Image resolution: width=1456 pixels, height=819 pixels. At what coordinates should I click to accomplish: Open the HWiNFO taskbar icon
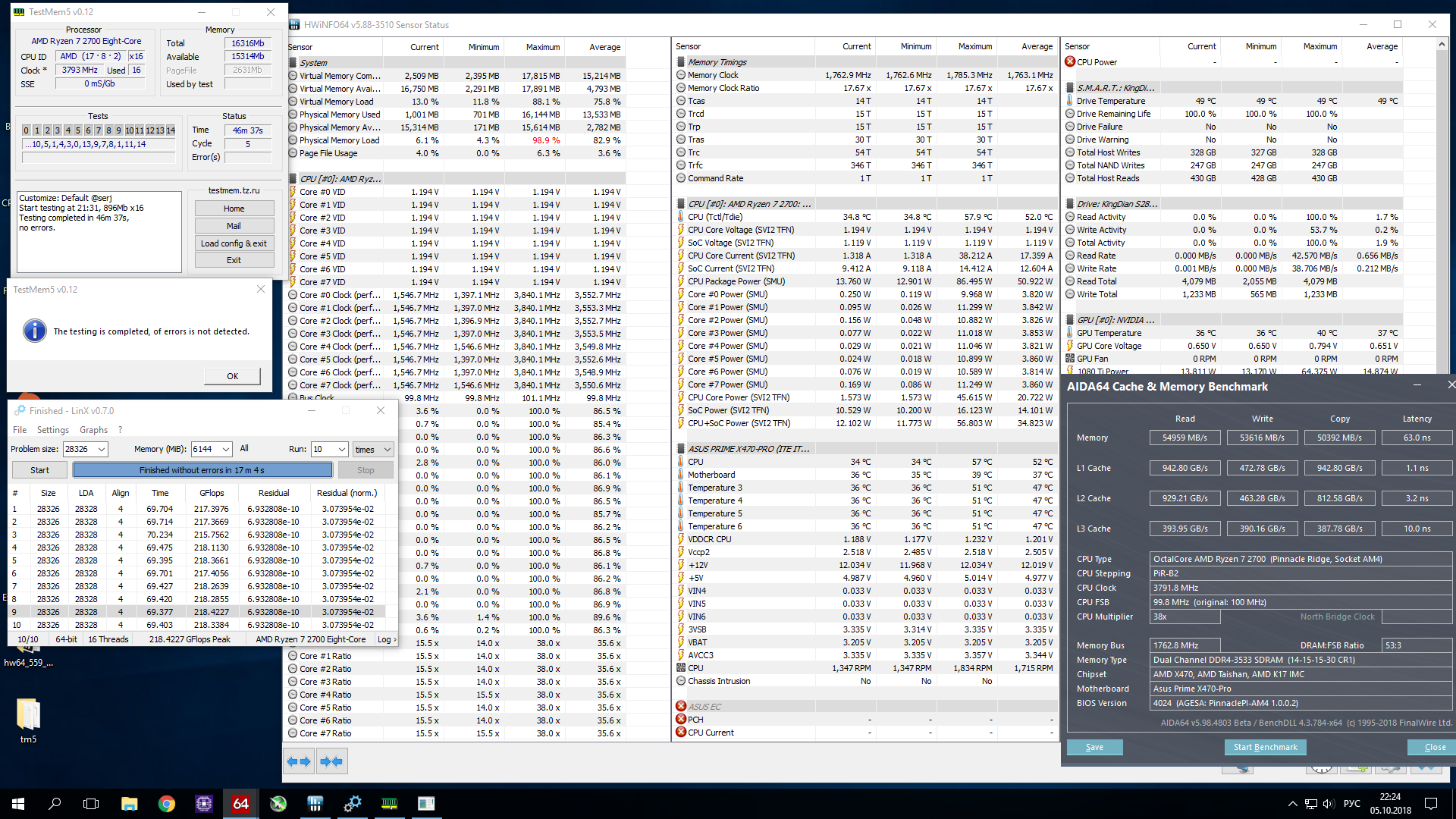click(x=315, y=804)
